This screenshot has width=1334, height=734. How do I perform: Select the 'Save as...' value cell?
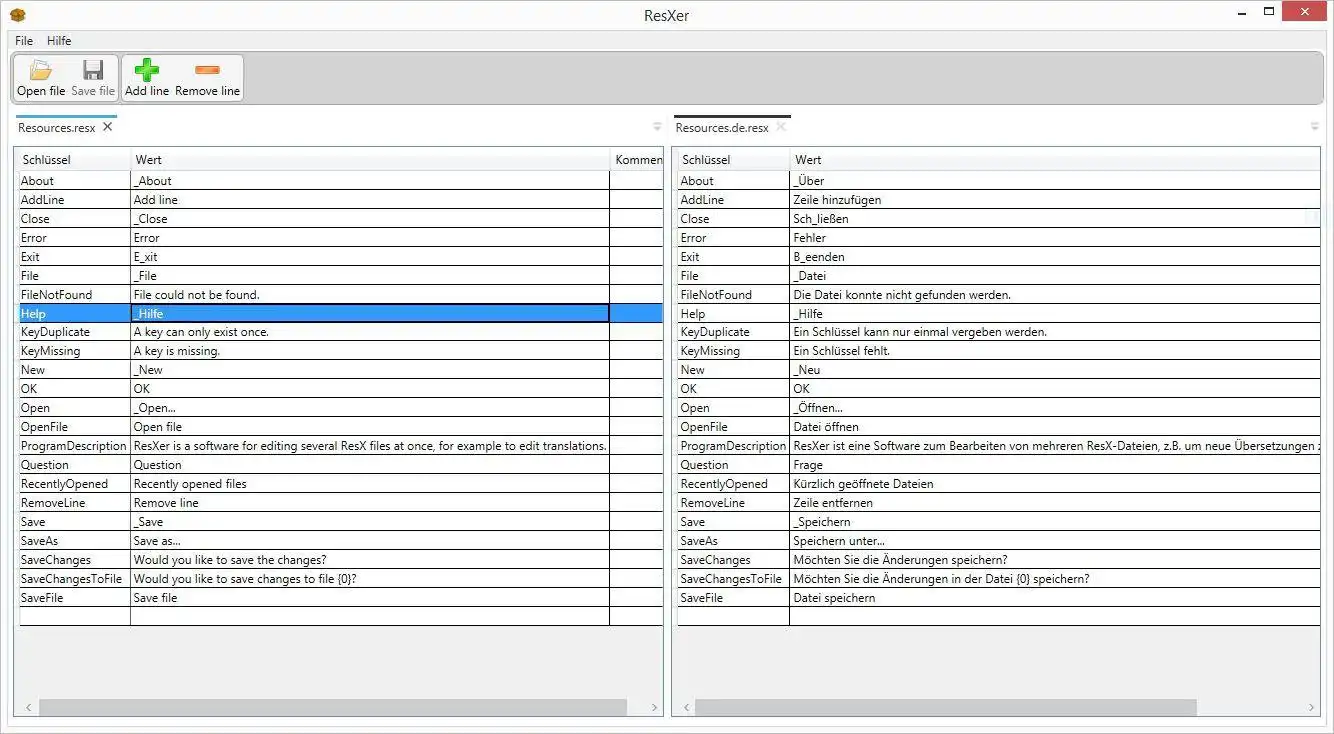370,541
